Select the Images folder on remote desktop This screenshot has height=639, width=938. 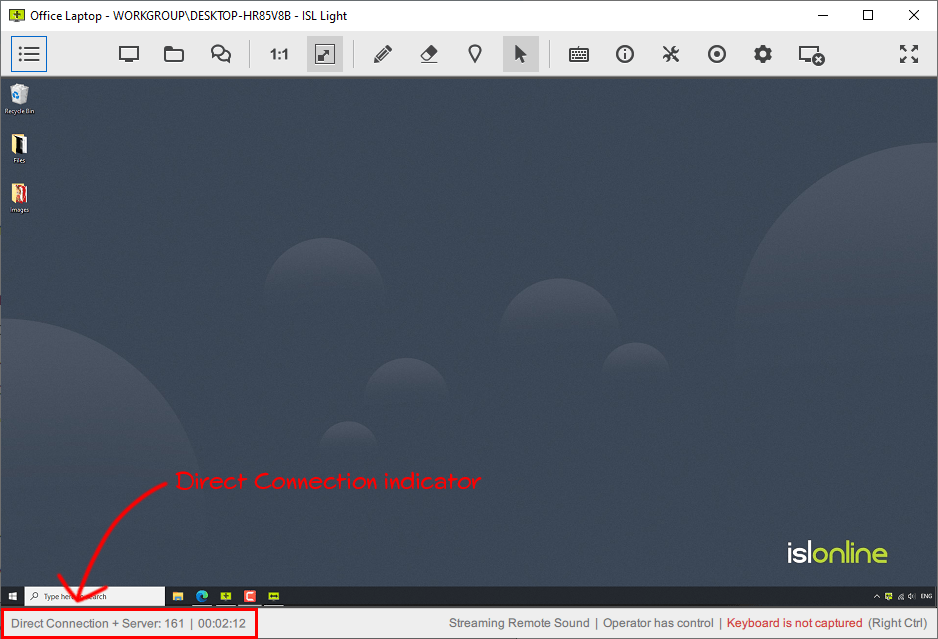point(19,198)
